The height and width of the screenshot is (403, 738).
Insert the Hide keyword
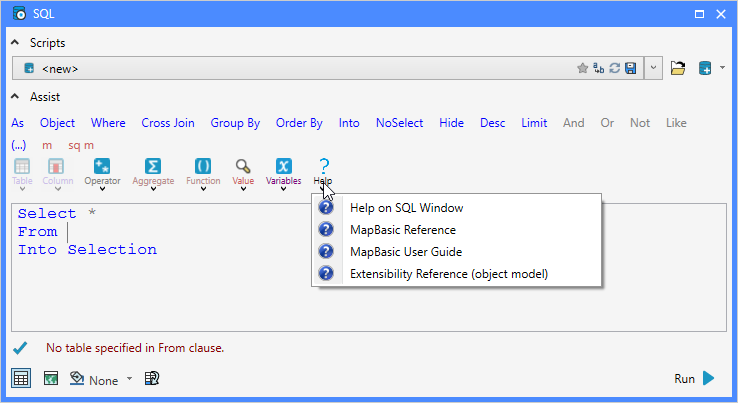[451, 123]
